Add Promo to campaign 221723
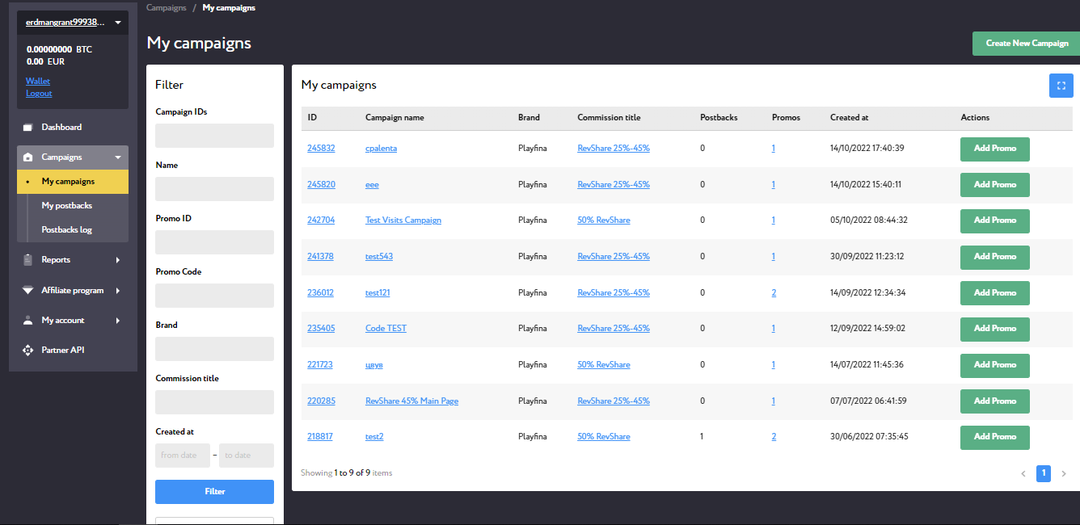1080x525 pixels. (995, 365)
